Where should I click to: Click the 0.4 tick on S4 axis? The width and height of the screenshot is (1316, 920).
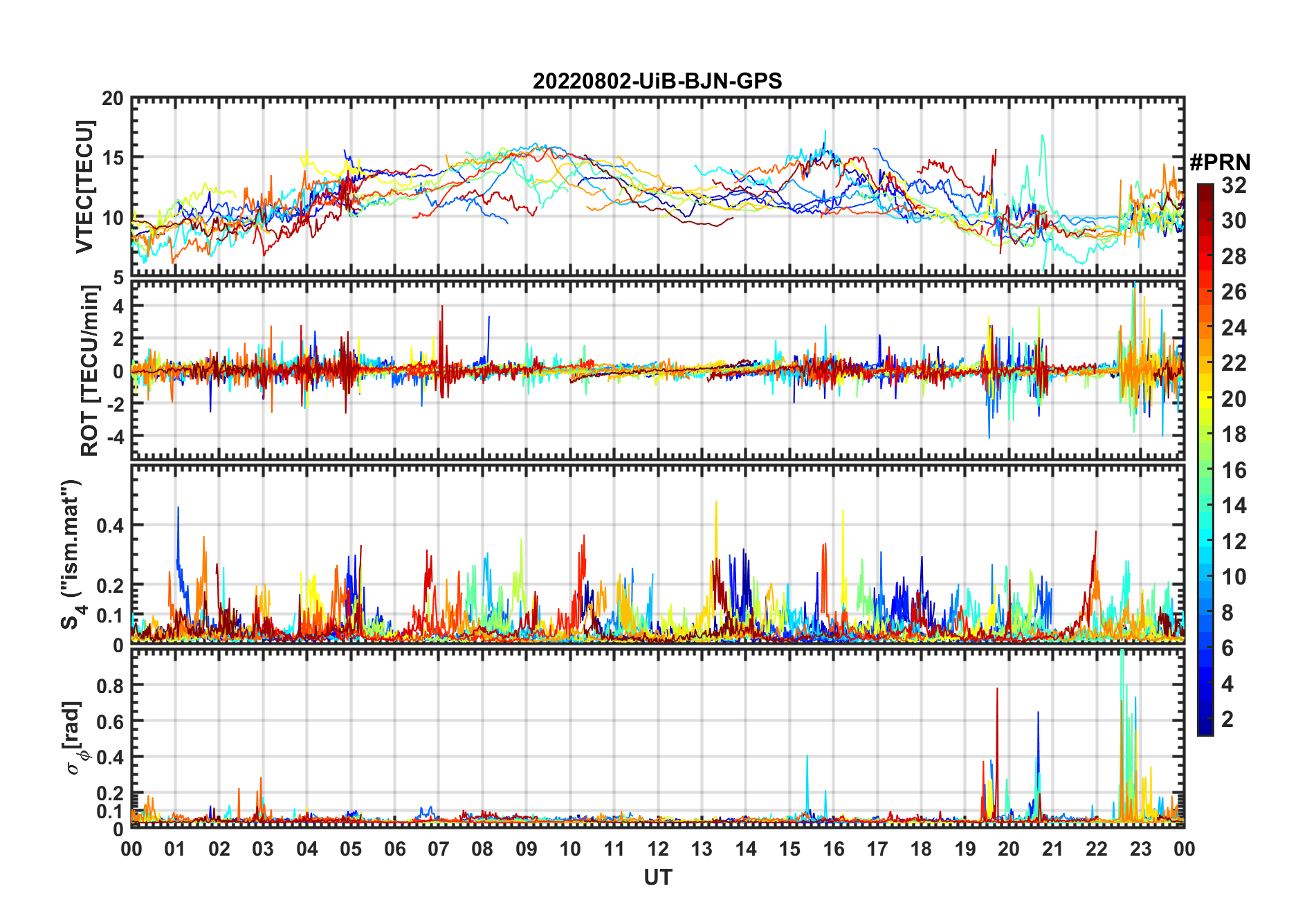(x=109, y=526)
